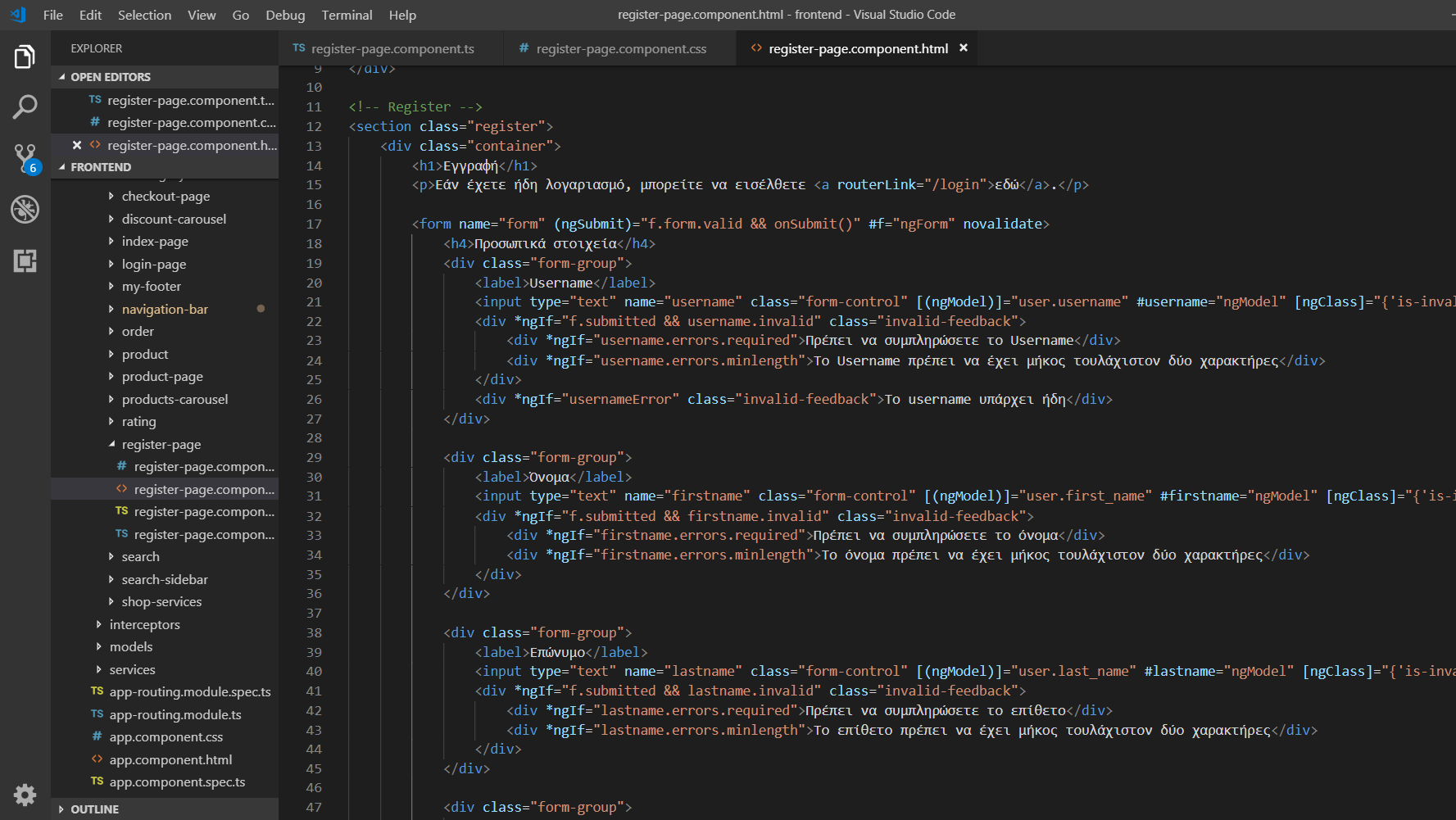This screenshot has height=820, width=1456.
Task: Expand the login-page folder
Action: (165, 264)
